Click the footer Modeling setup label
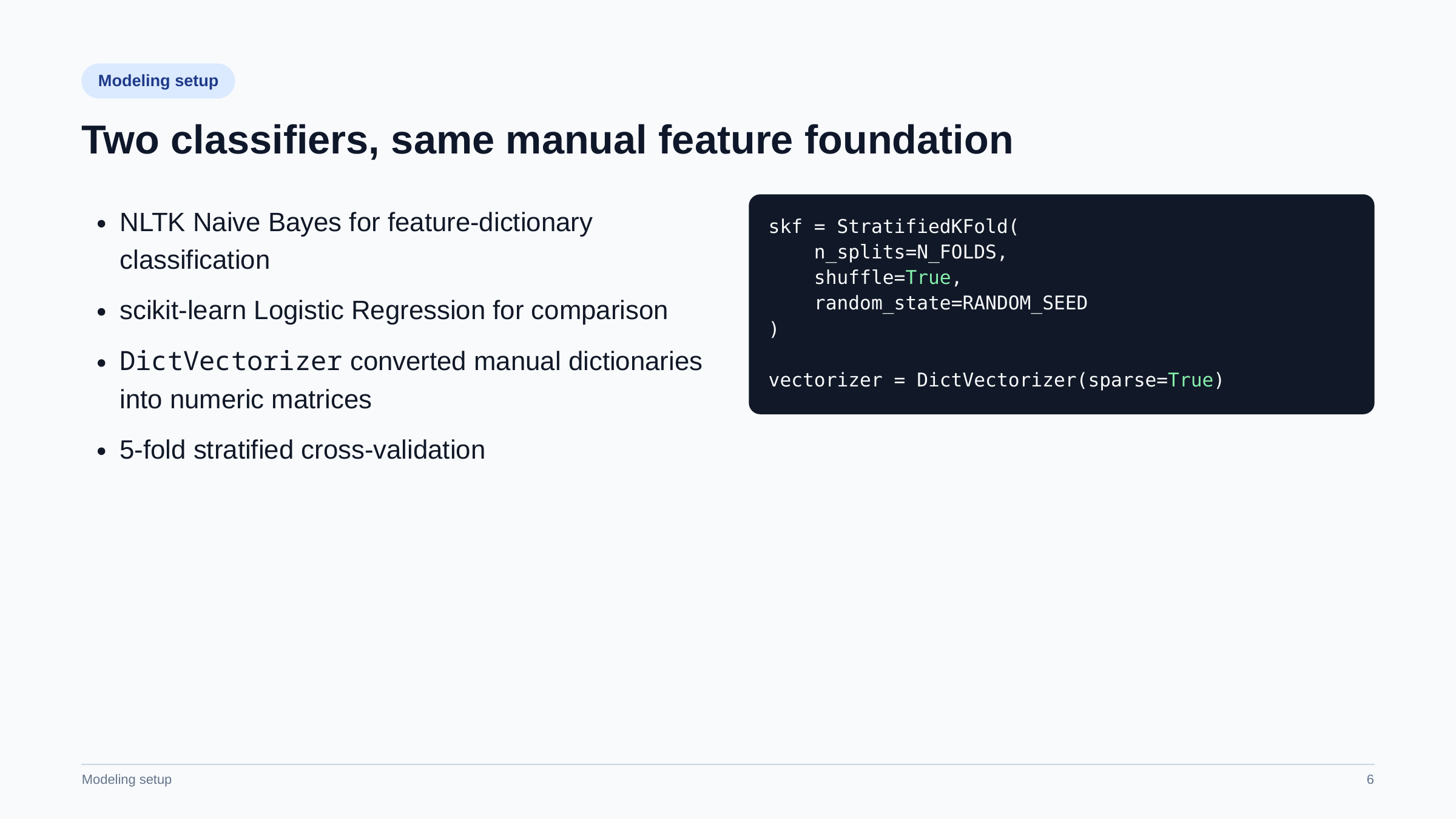Viewport: 1456px width, 819px height. tap(127, 780)
